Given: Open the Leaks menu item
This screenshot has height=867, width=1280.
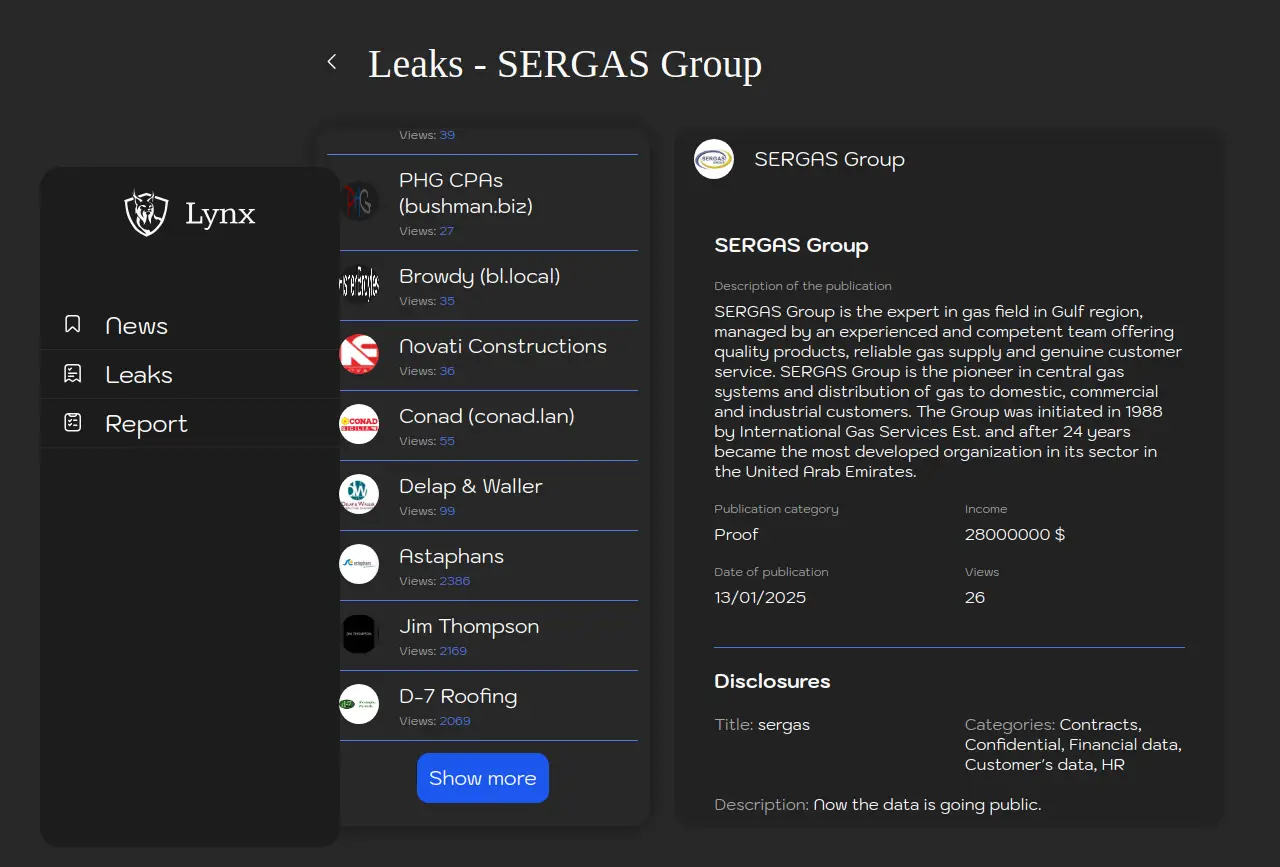Looking at the screenshot, I should click(139, 375).
